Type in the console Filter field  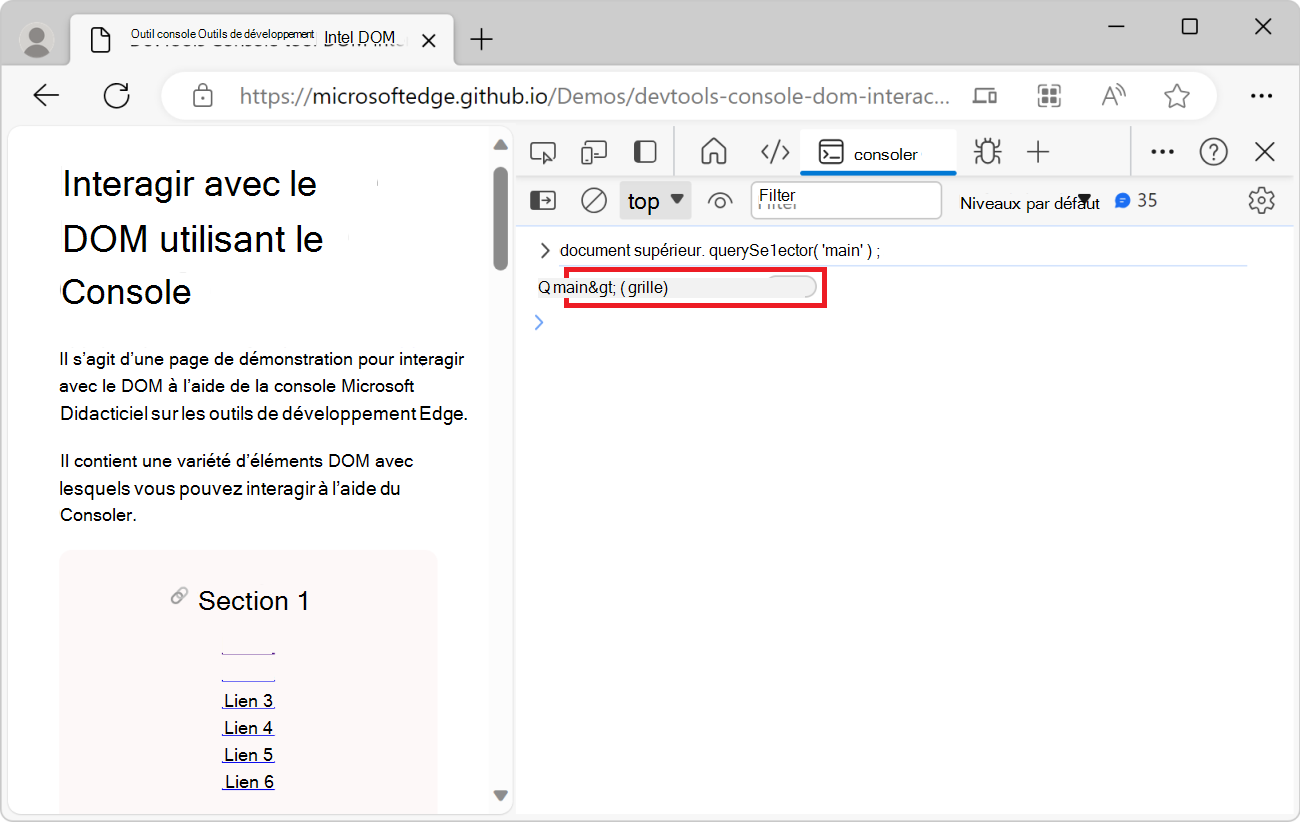click(845, 200)
